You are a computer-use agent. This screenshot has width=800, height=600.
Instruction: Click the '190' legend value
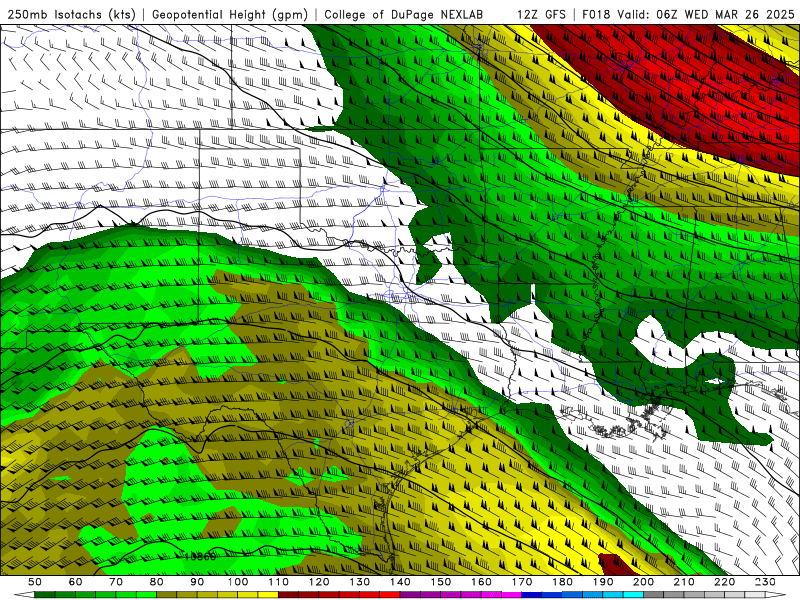[x=603, y=582]
